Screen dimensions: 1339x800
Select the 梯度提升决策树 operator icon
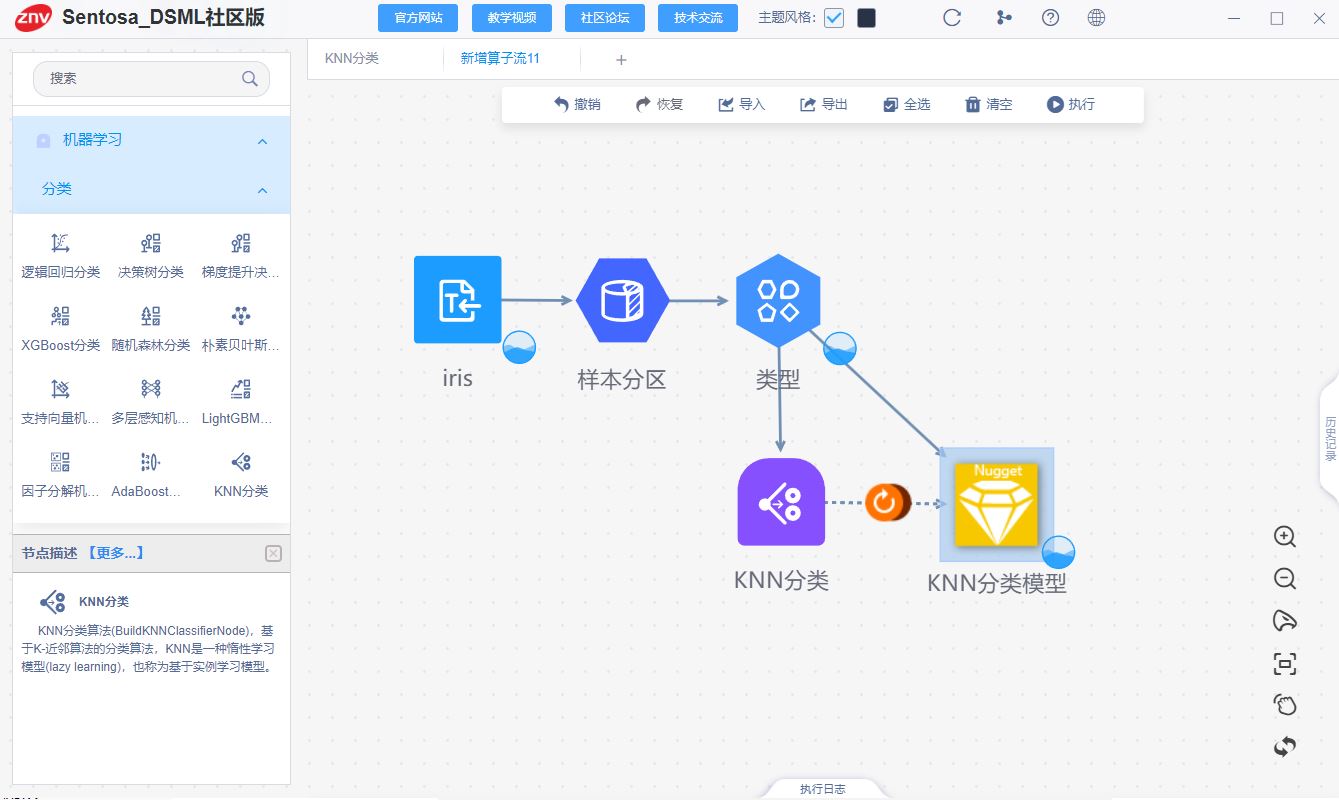coord(241,243)
